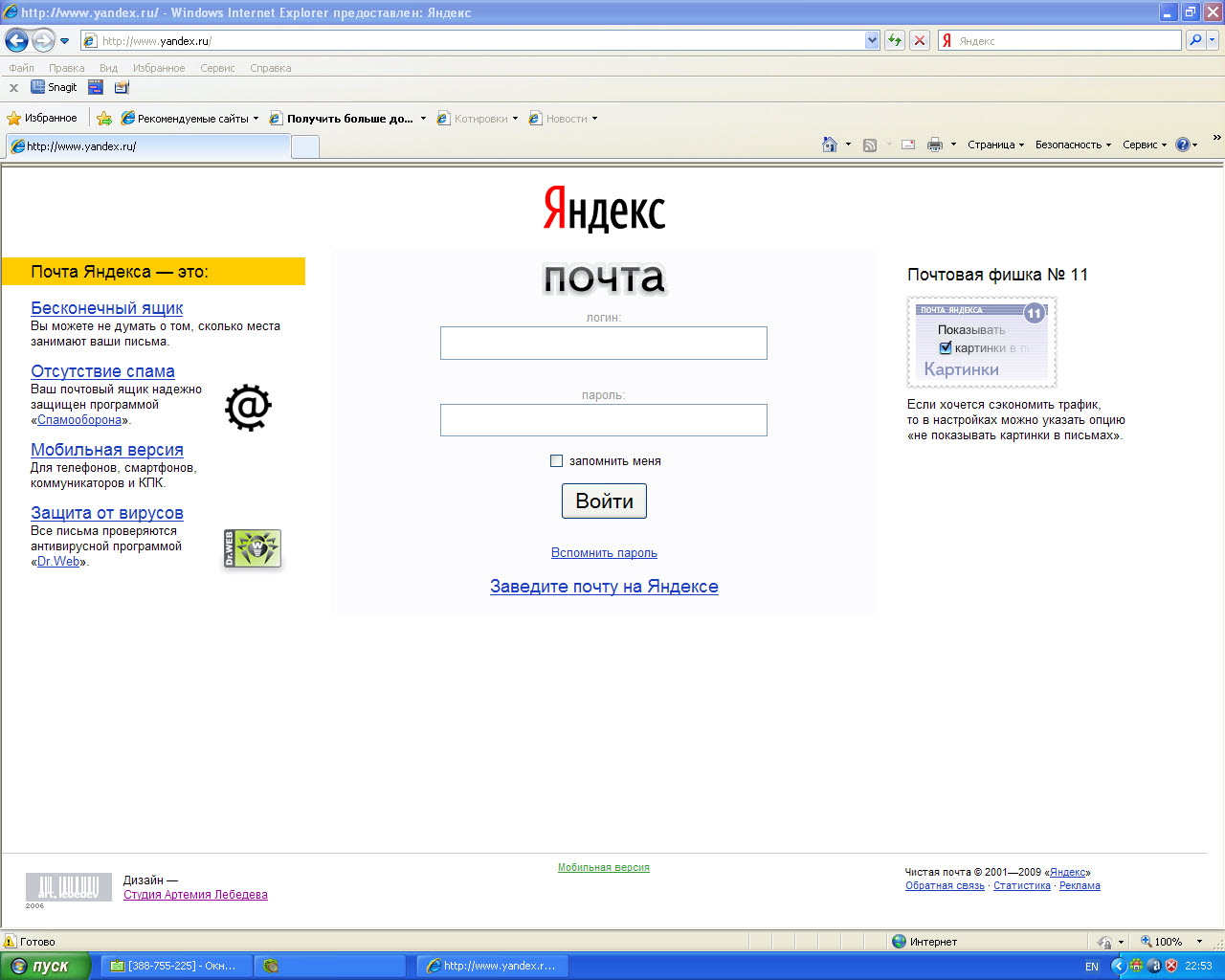The width and height of the screenshot is (1225, 980).
Task: Open the 'Отсутствие спама' link
Action: (x=102, y=371)
